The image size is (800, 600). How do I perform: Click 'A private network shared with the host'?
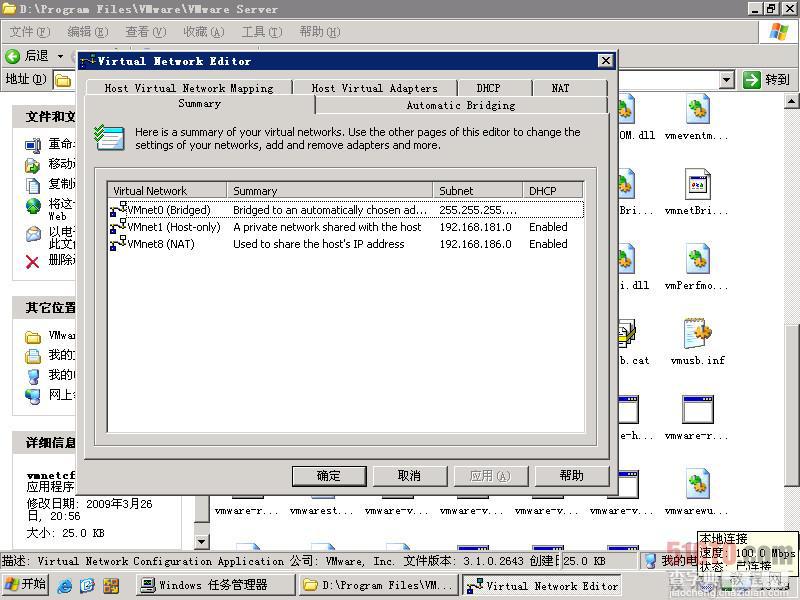[327, 227]
